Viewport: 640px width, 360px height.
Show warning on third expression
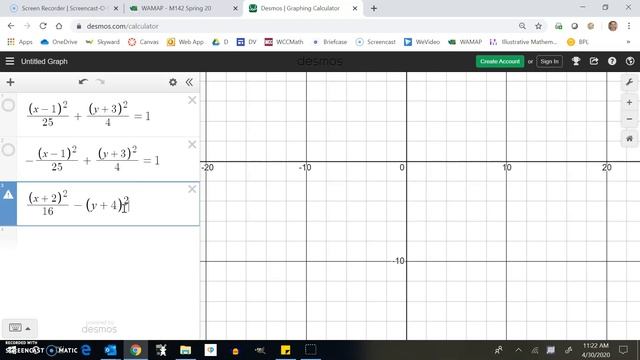8,195
